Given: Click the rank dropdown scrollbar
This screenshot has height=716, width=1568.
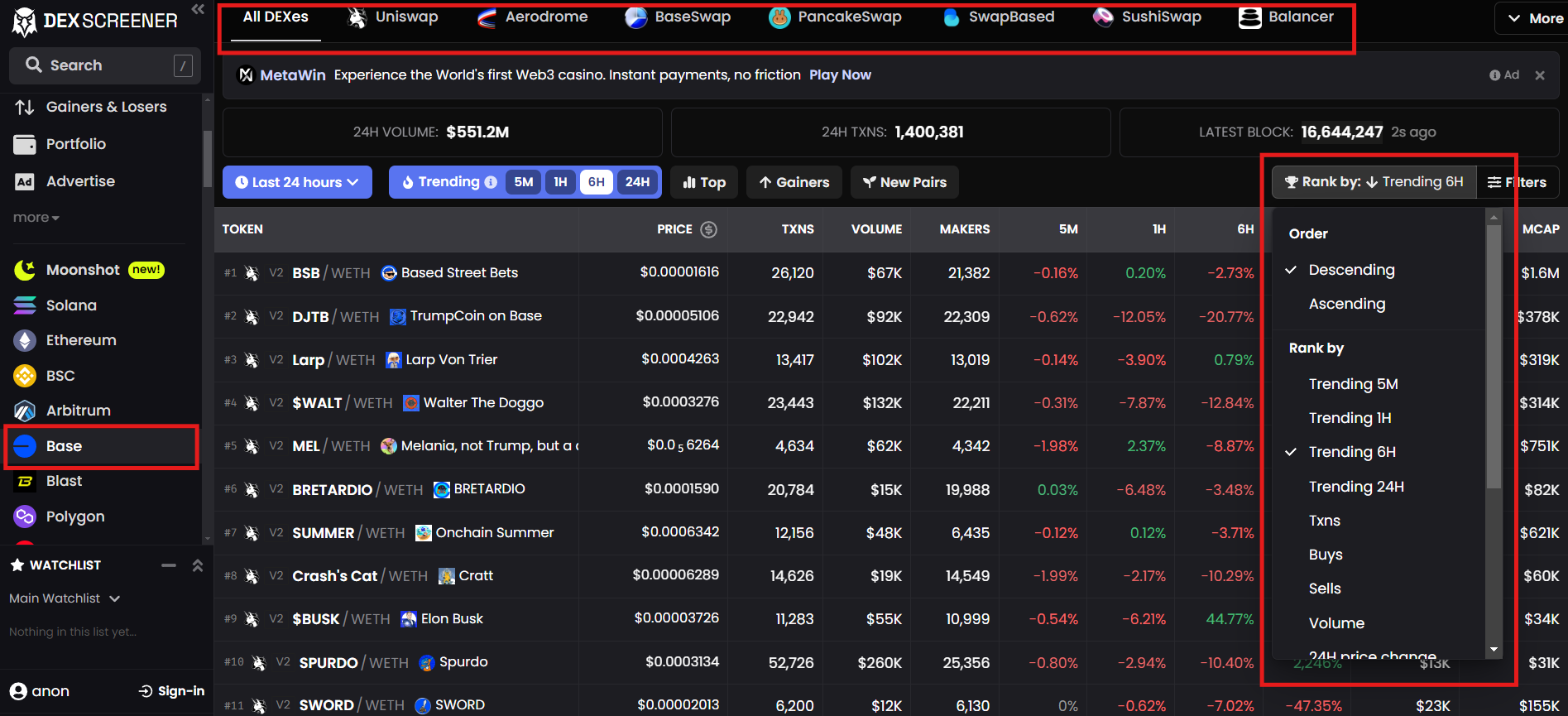Looking at the screenshot, I should pos(1494,356).
